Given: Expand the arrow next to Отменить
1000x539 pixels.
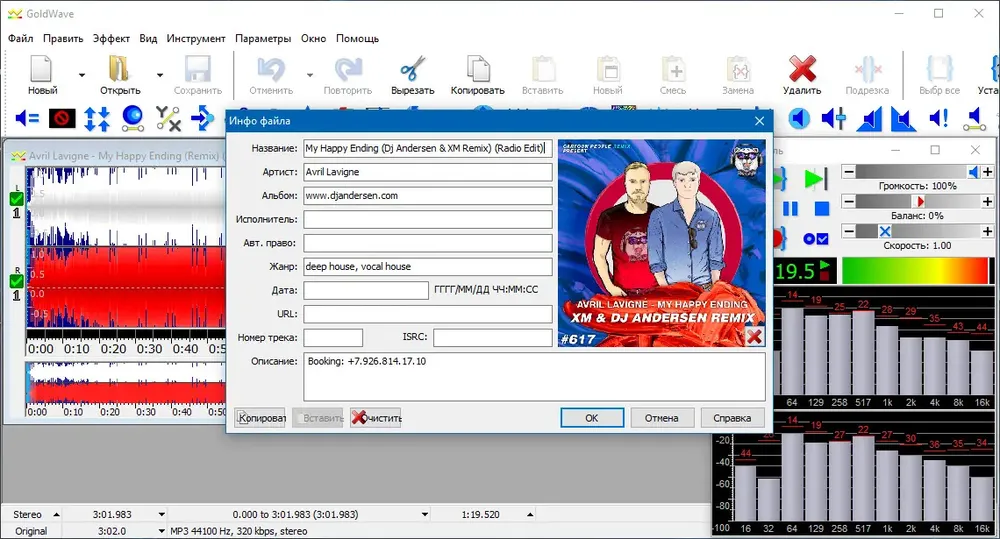Looking at the screenshot, I should click(310, 75).
